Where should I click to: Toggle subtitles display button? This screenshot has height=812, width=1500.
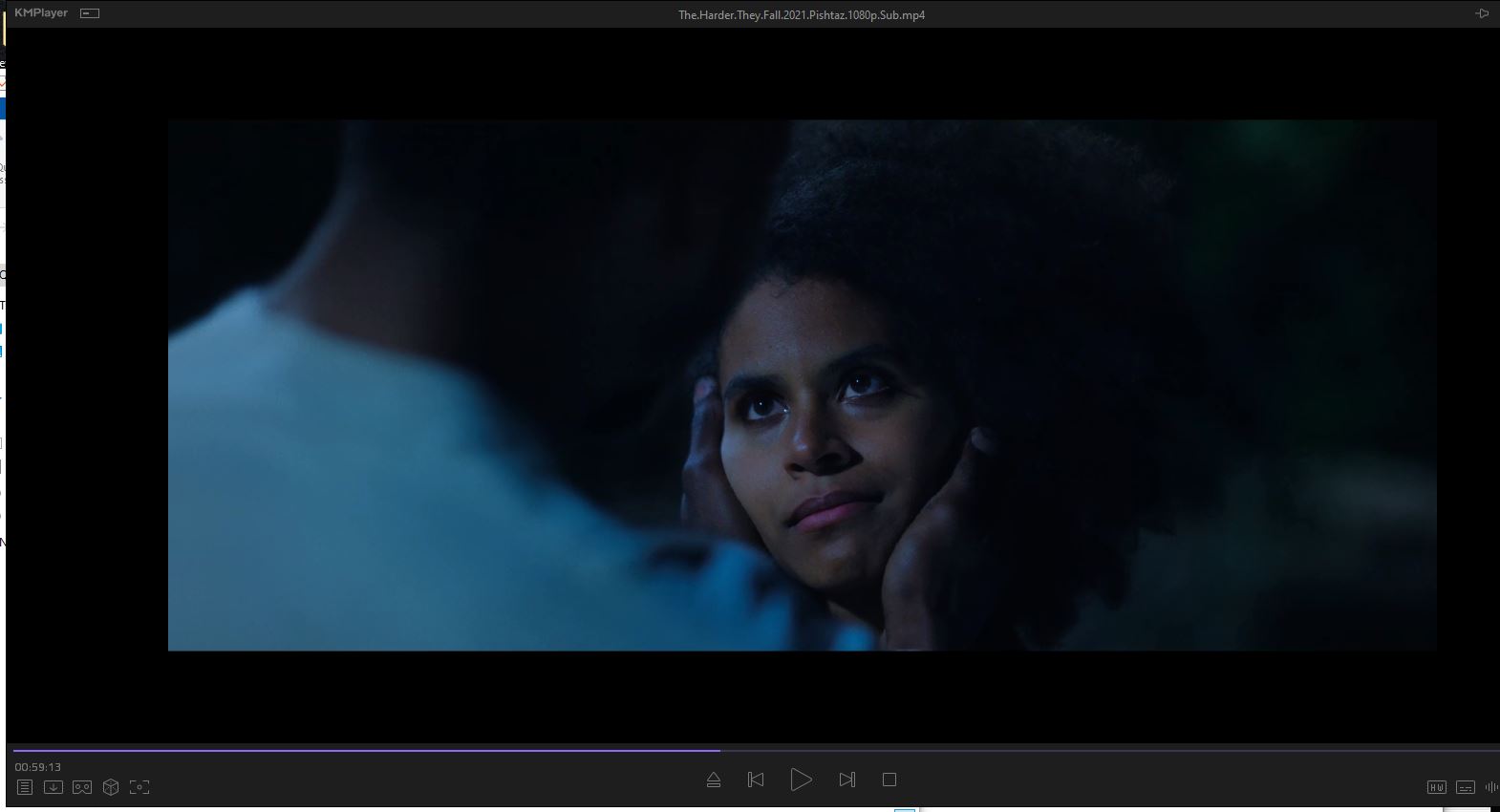coord(1465,787)
